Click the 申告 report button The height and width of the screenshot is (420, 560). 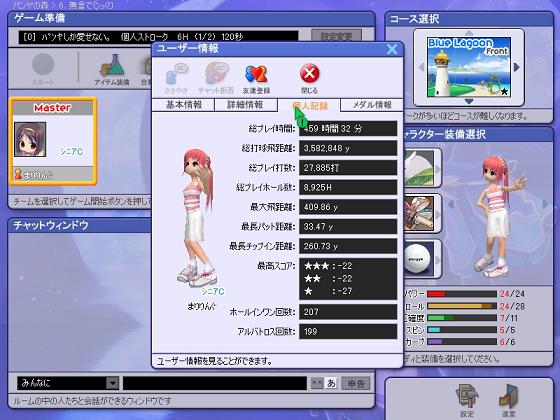(x=356, y=383)
